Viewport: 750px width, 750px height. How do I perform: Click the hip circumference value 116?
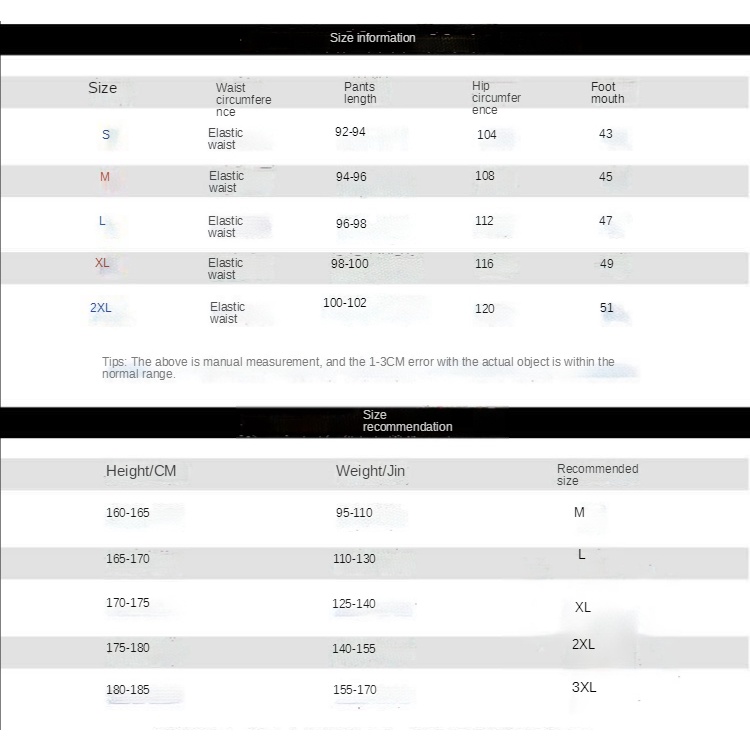click(x=485, y=263)
